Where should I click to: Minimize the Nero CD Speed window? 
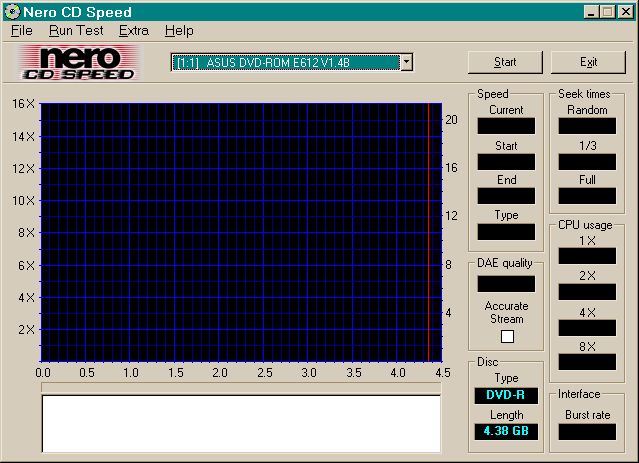click(591, 12)
